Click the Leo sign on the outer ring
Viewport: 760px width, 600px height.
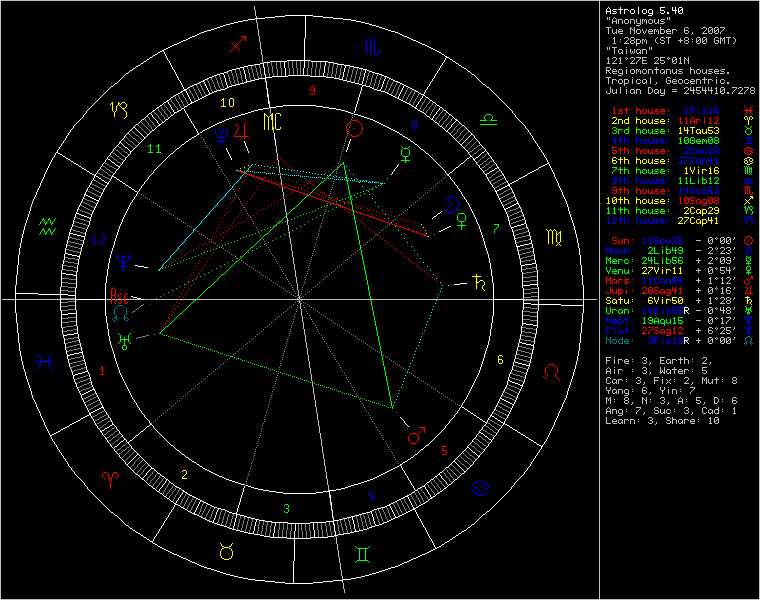pos(552,372)
